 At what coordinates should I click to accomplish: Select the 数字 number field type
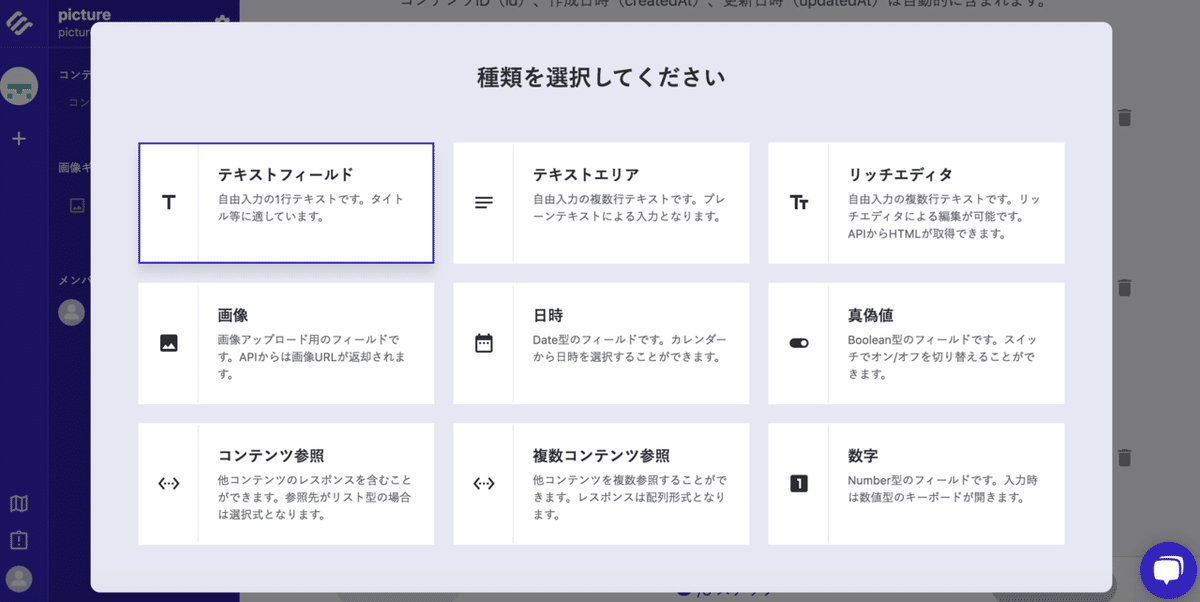[915, 483]
